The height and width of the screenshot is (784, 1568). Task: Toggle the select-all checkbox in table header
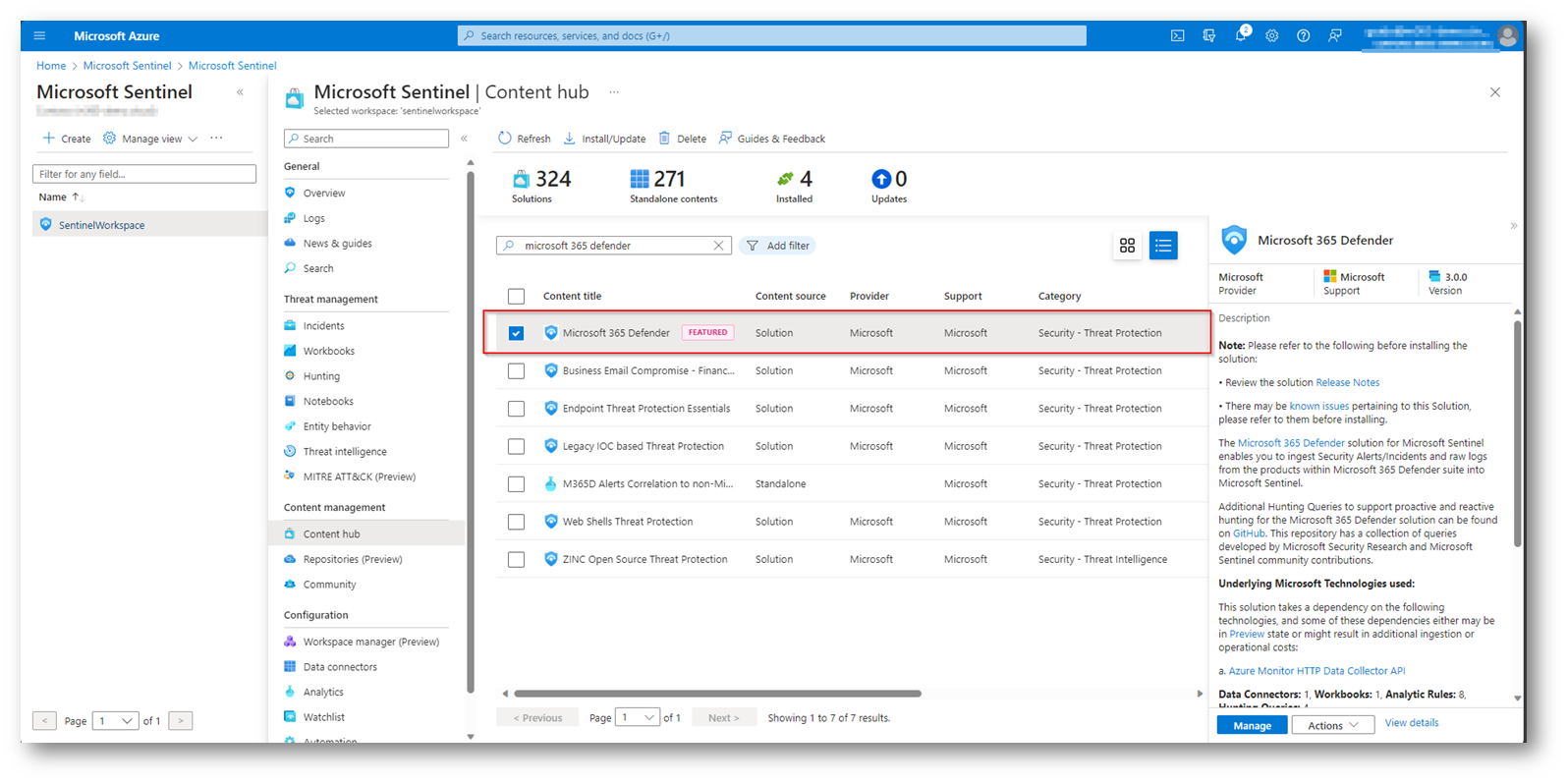(x=516, y=296)
